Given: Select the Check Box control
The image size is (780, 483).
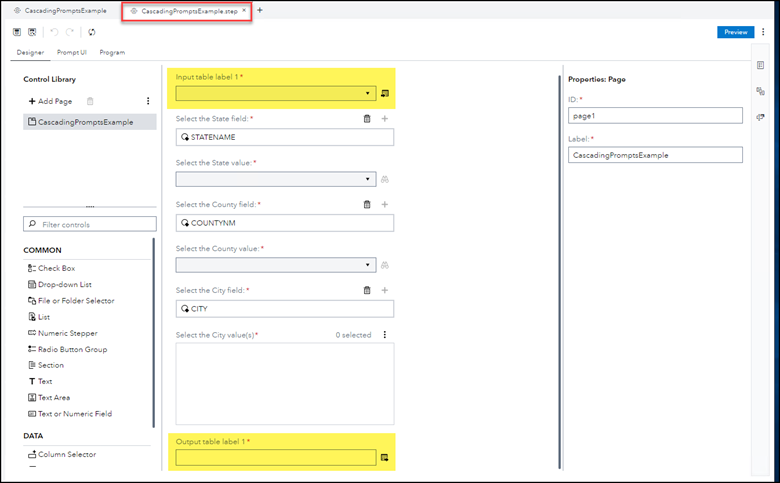Looking at the screenshot, I should 51,268.
